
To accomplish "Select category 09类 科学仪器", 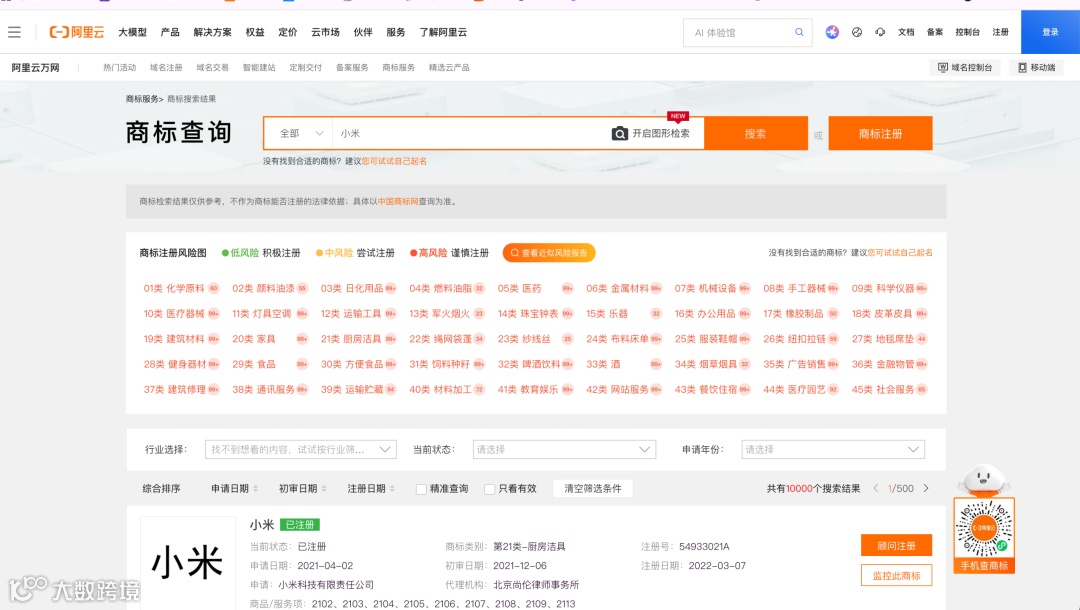I will [889, 288].
